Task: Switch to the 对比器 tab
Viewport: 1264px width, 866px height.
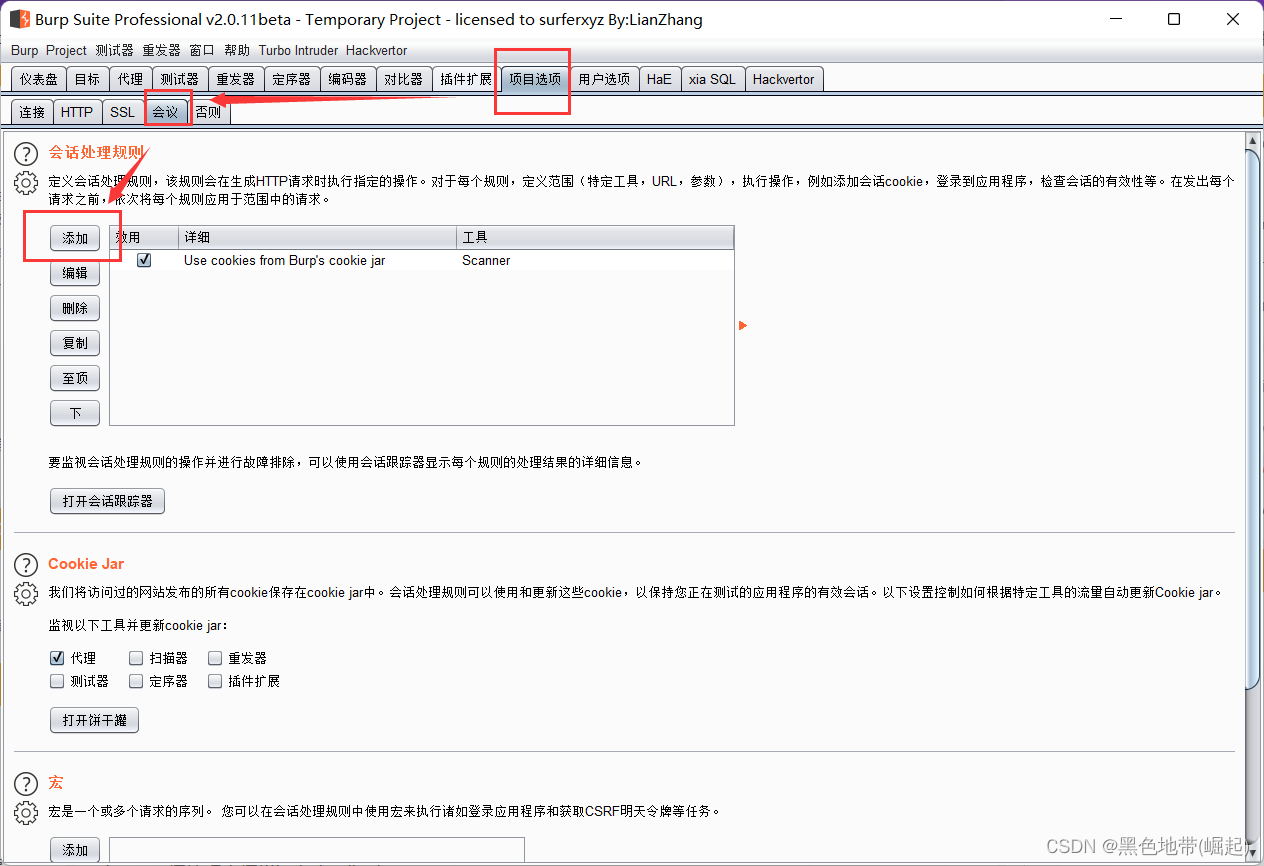Action: pos(403,79)
